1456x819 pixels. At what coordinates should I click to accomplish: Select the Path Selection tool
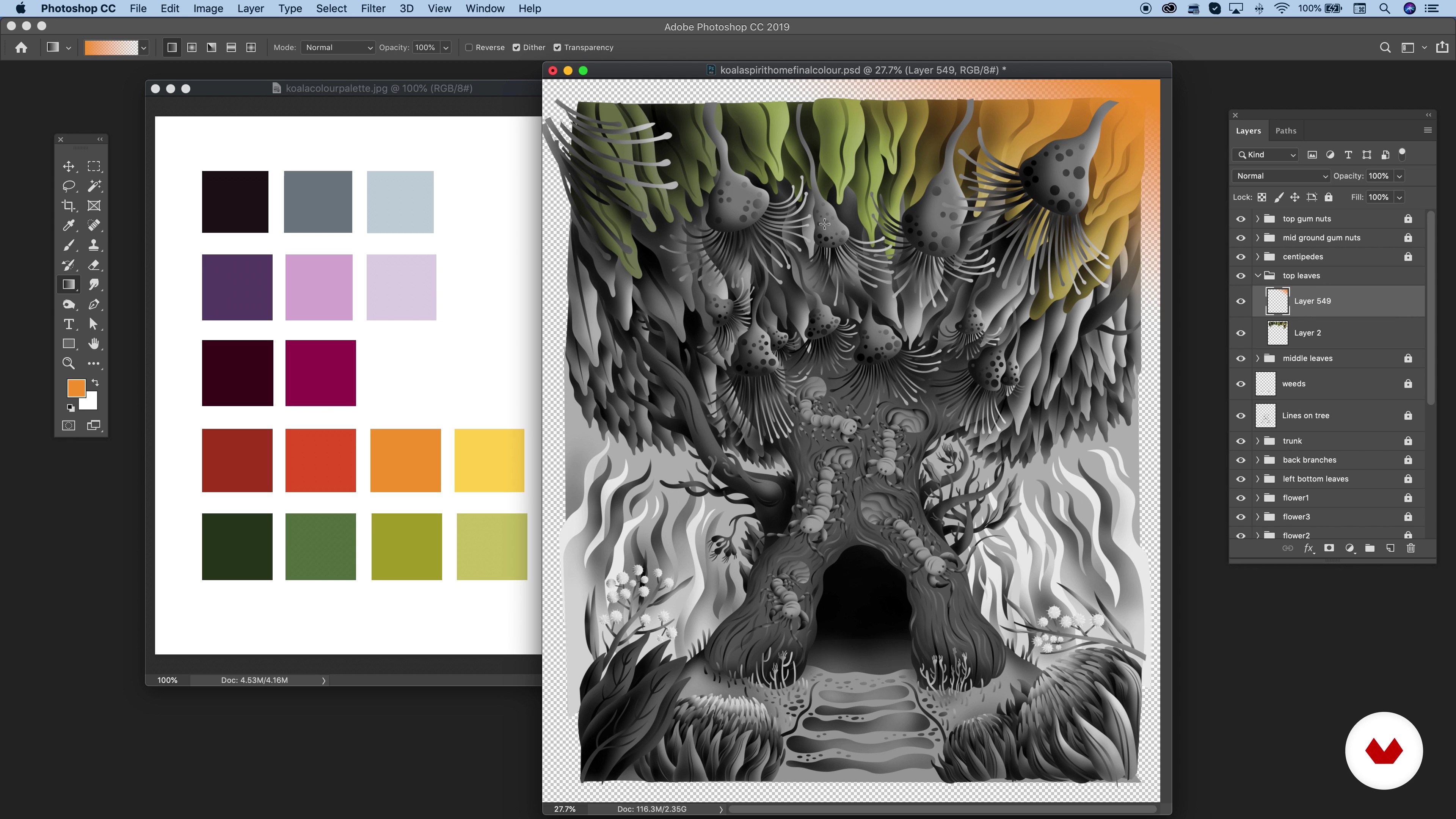94,325
